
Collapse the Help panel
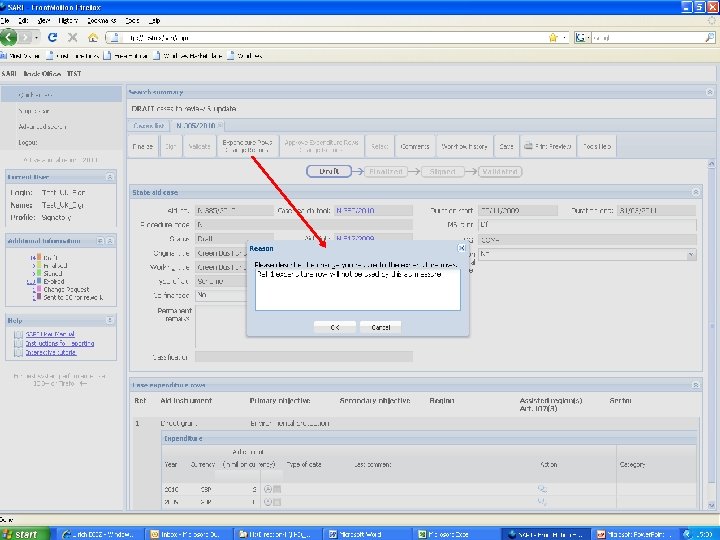tap(110, 320)
